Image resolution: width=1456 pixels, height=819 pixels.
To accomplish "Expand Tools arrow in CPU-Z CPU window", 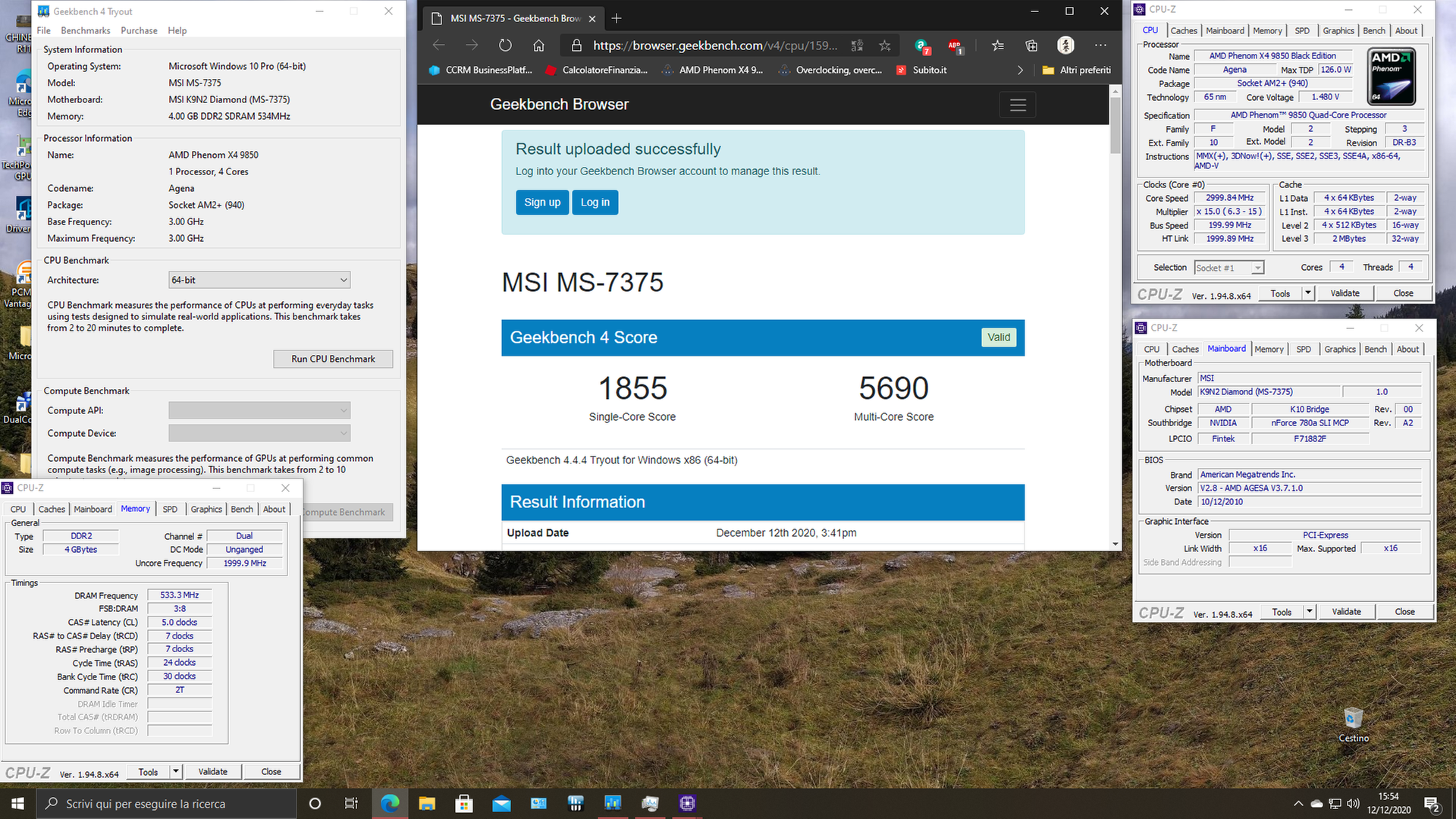I will 1307,293.
